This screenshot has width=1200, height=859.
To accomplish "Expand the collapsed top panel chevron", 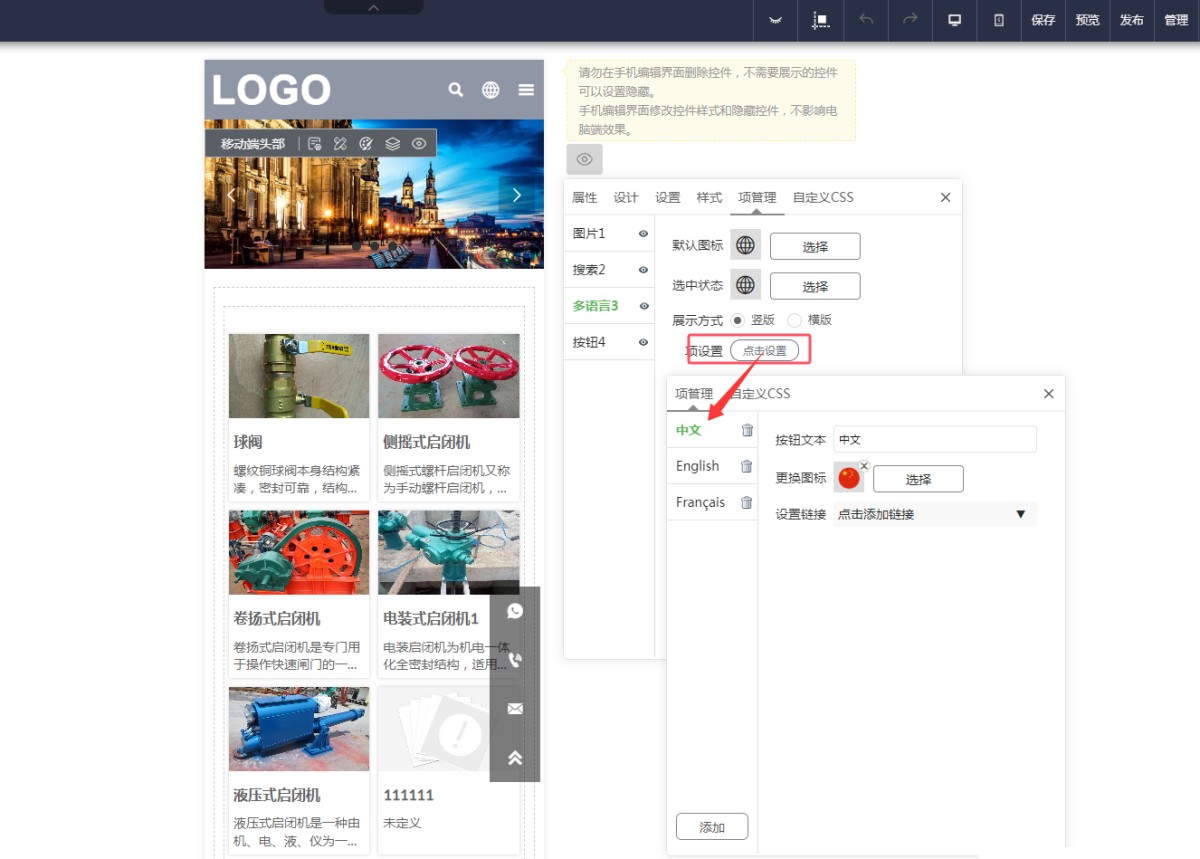I will point(373,7).
